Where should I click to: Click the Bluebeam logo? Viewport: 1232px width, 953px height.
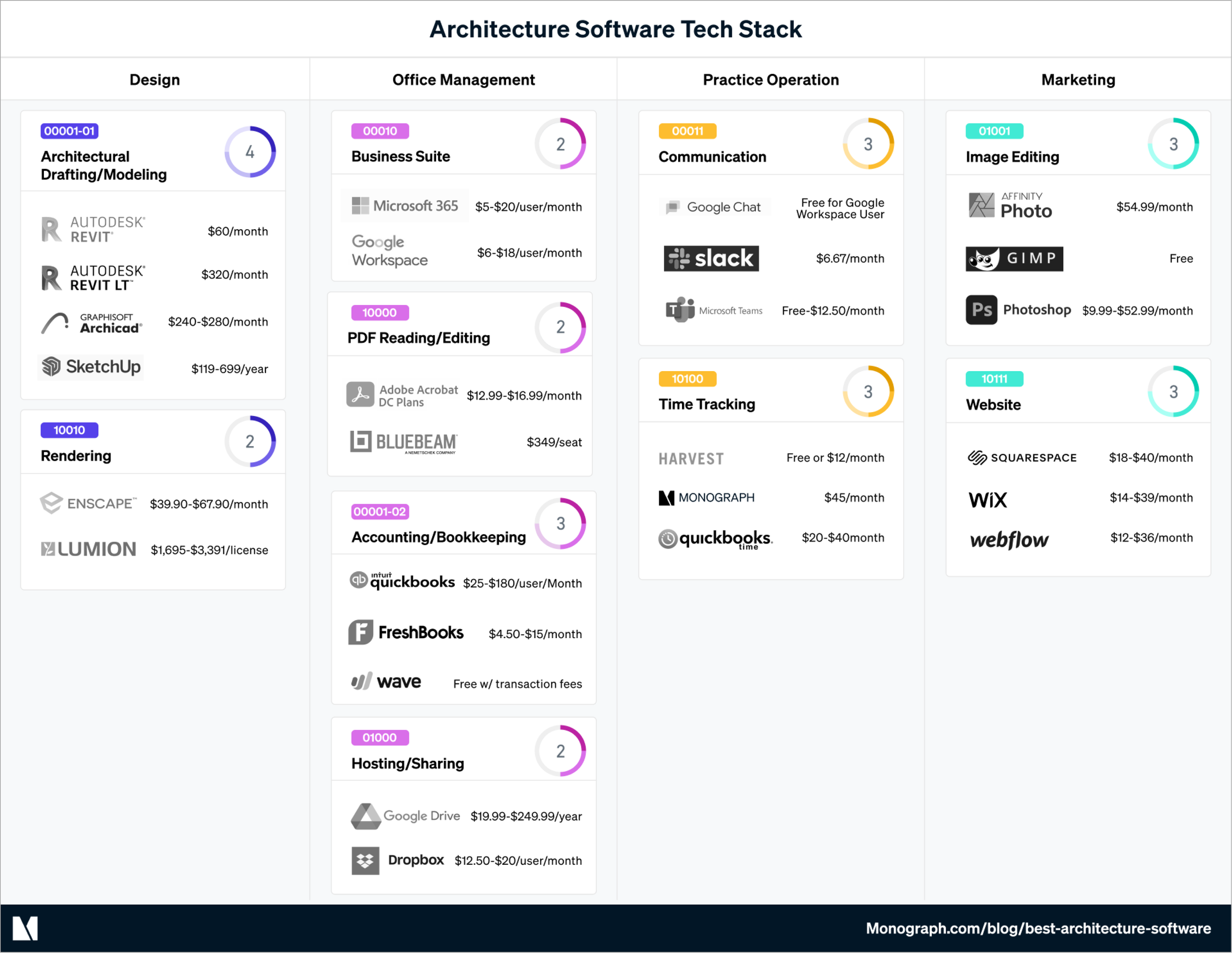[404, 442]
